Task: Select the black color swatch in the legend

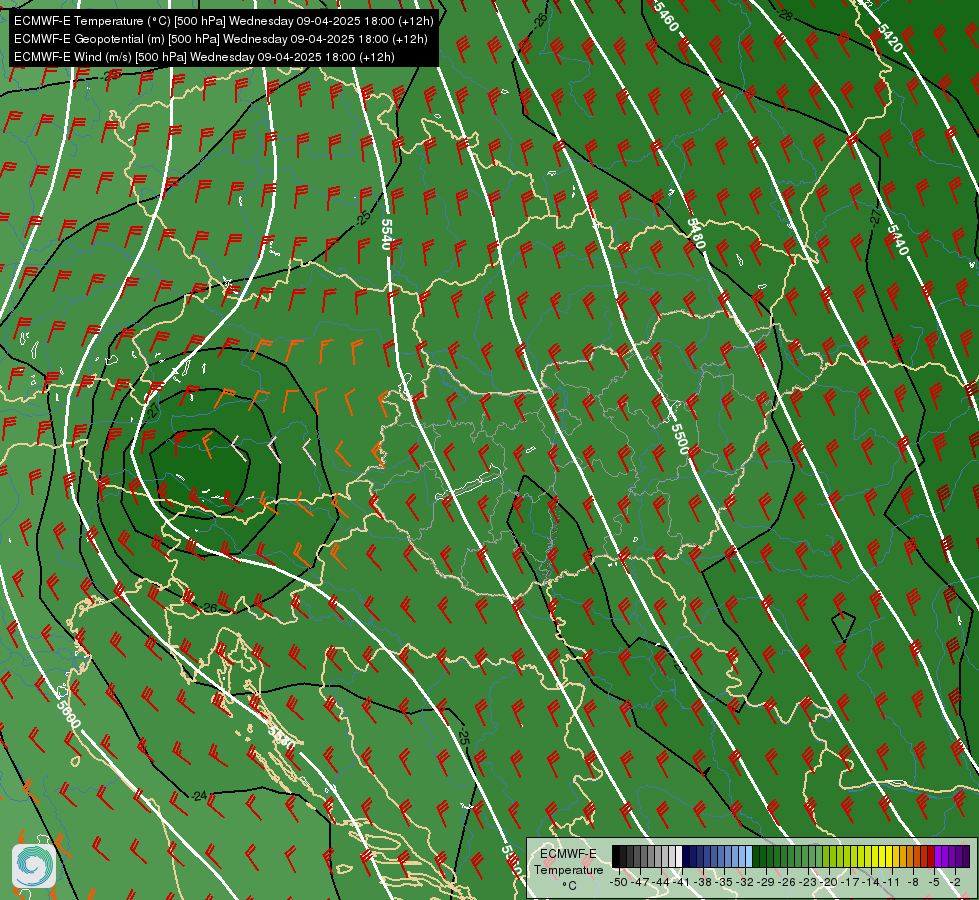Action: point(616,856)
